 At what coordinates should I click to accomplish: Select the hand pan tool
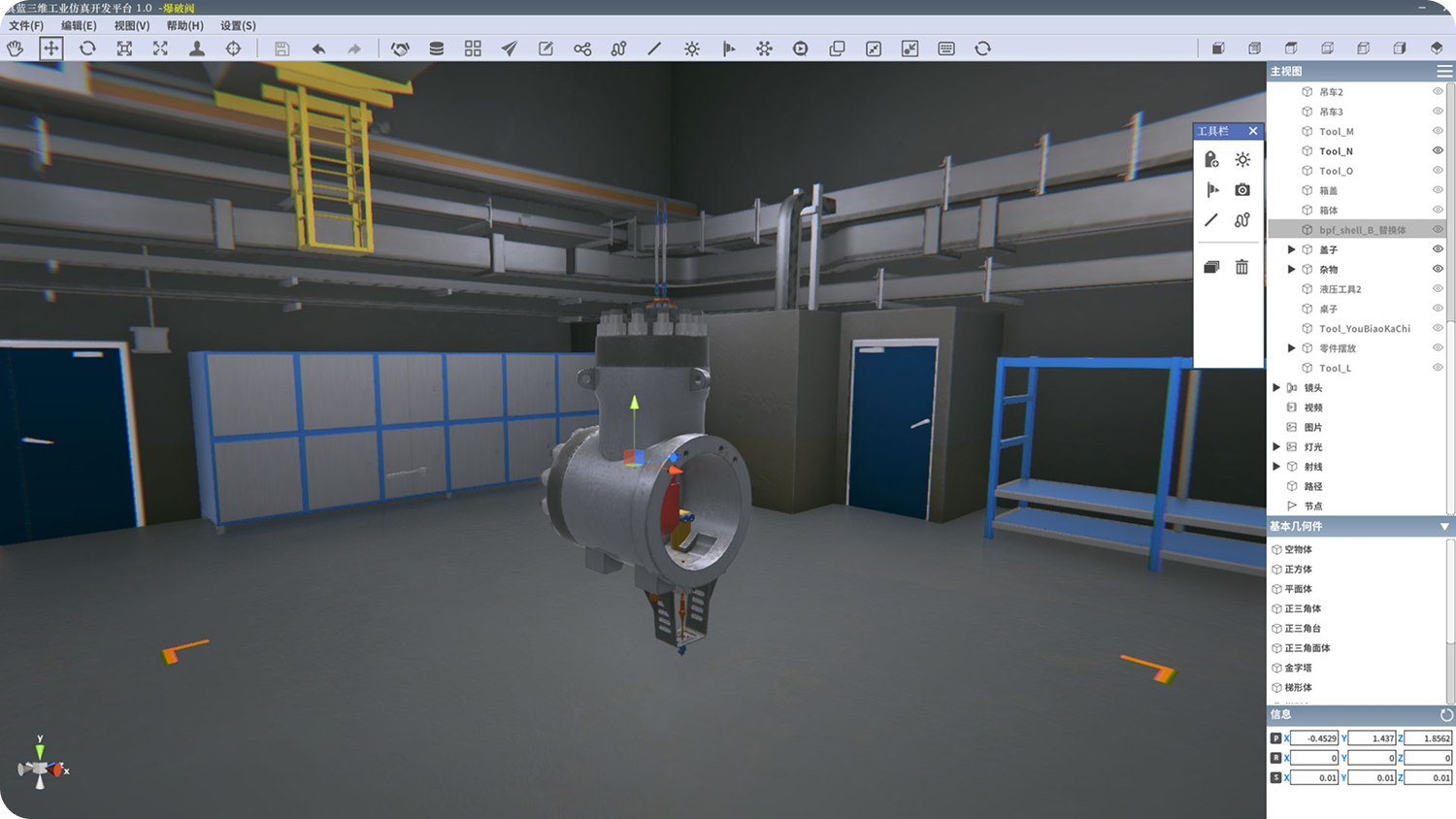point(15,49)
